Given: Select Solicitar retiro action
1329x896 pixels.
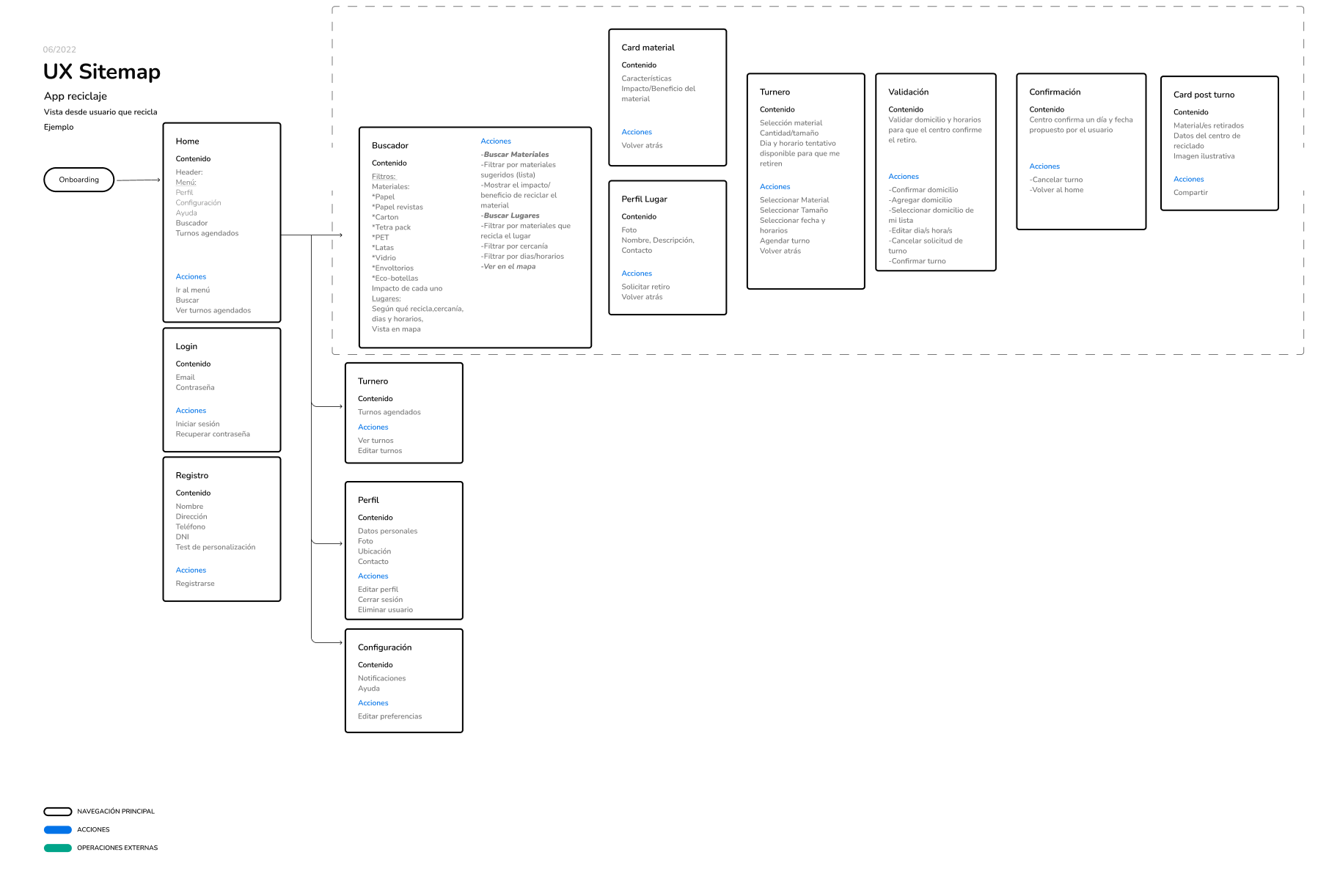Looking at the screenshot, I should pyautogui.click(x=645, y=287).
